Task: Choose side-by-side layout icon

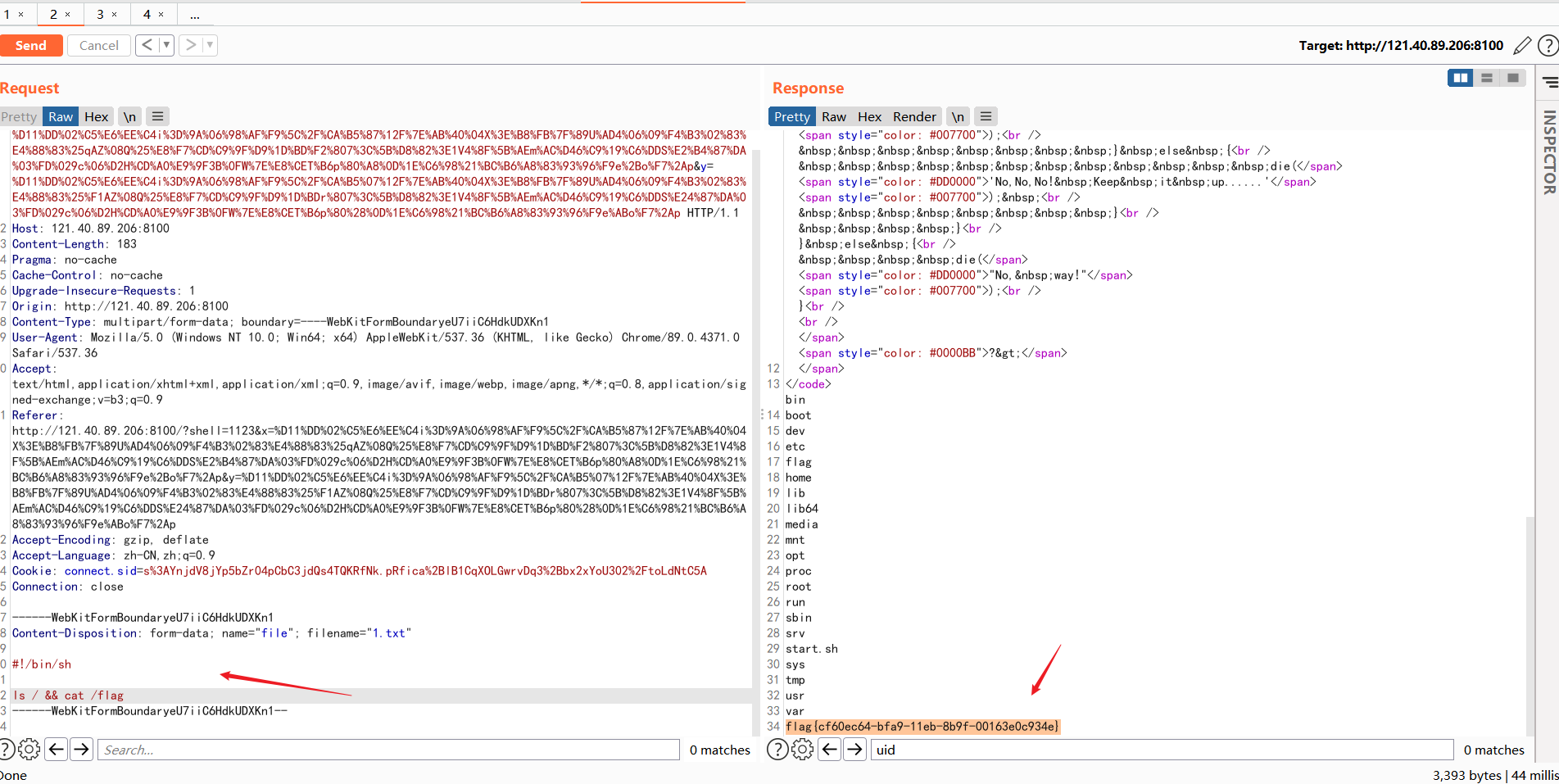Action: pos(1460,78)
